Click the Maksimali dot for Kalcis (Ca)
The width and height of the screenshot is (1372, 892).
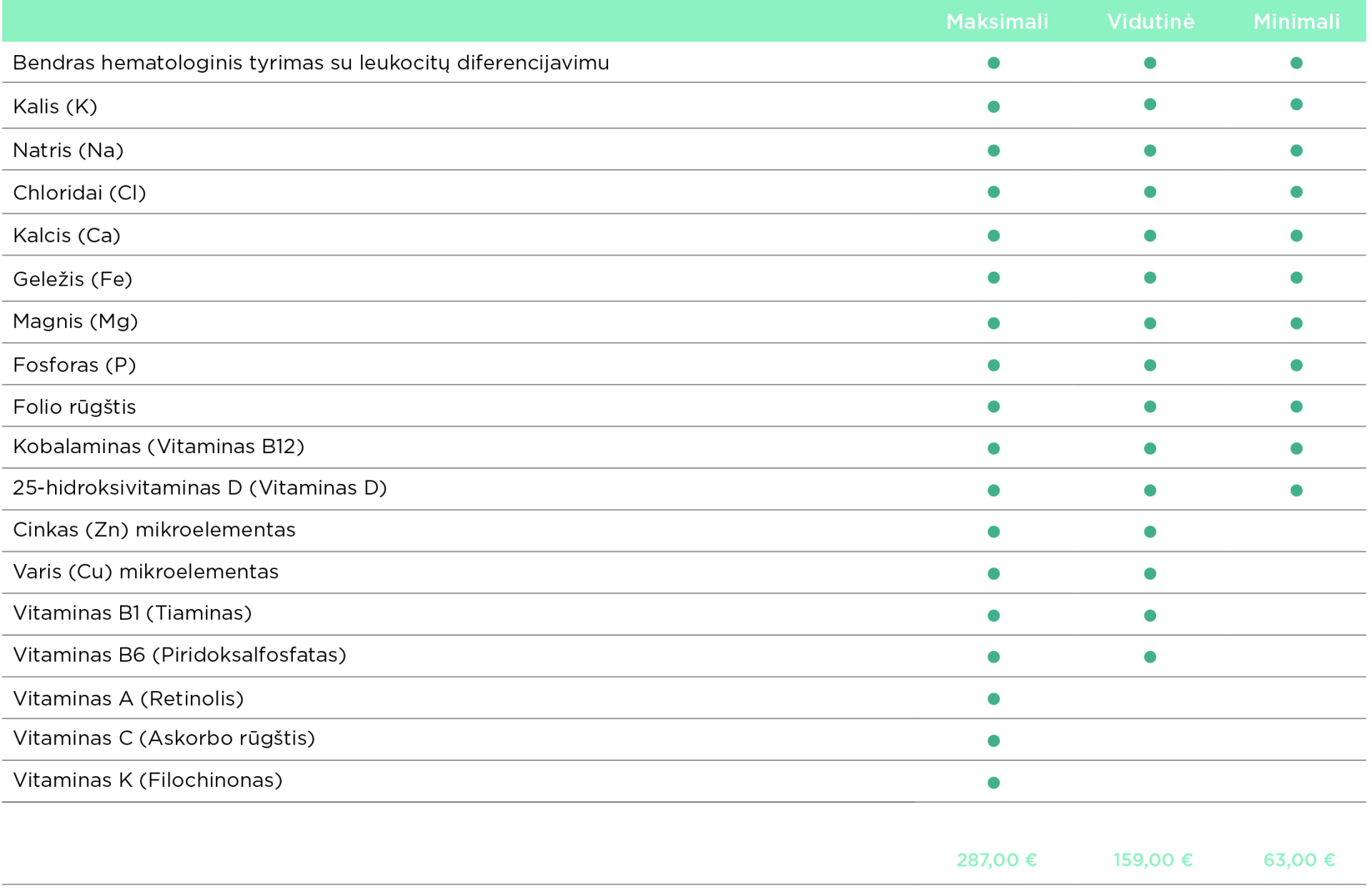(993, 236)
